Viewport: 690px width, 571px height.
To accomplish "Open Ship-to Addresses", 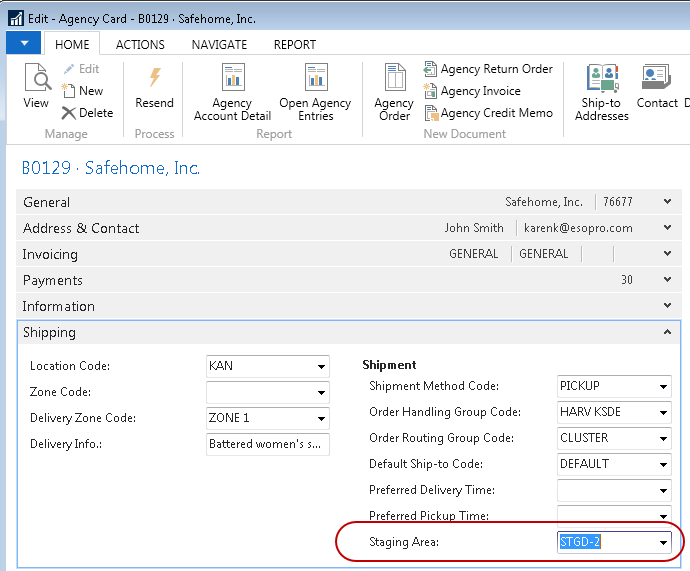I will (x=601, y=92).
